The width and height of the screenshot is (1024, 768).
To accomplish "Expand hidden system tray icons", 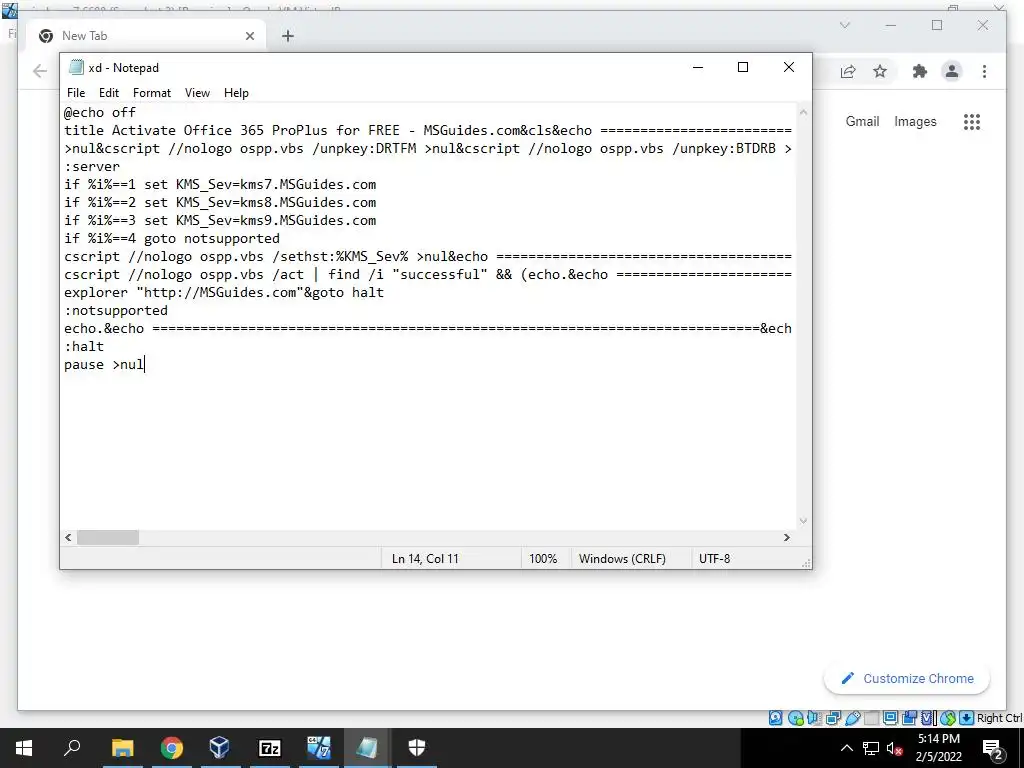I will (x=846, y=748).
